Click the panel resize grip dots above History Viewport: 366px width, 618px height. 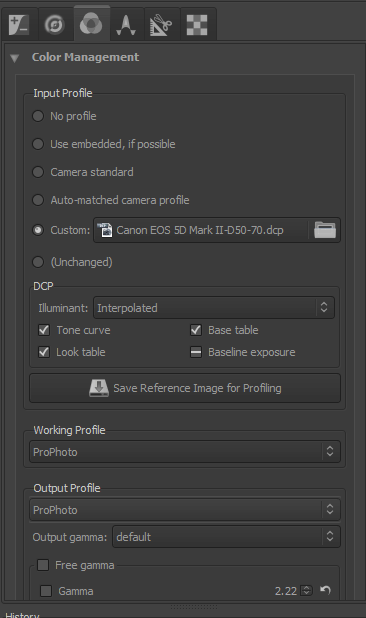coord(194,607)
